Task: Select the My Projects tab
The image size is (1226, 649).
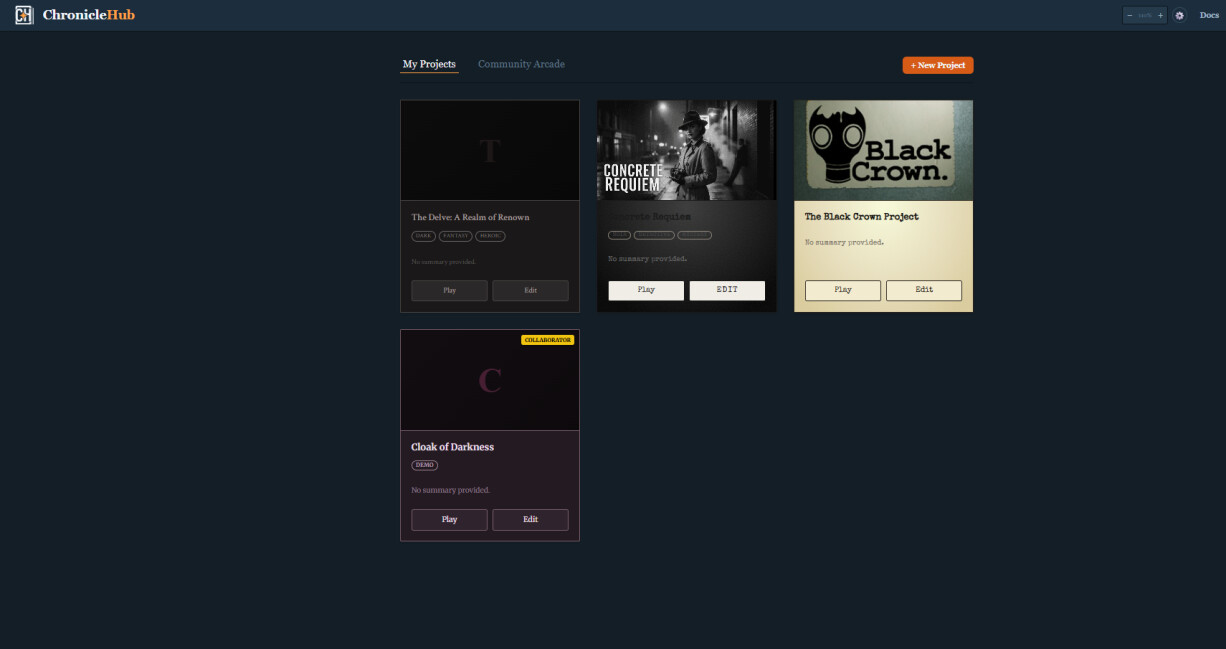Action: [x=429, y=64]
